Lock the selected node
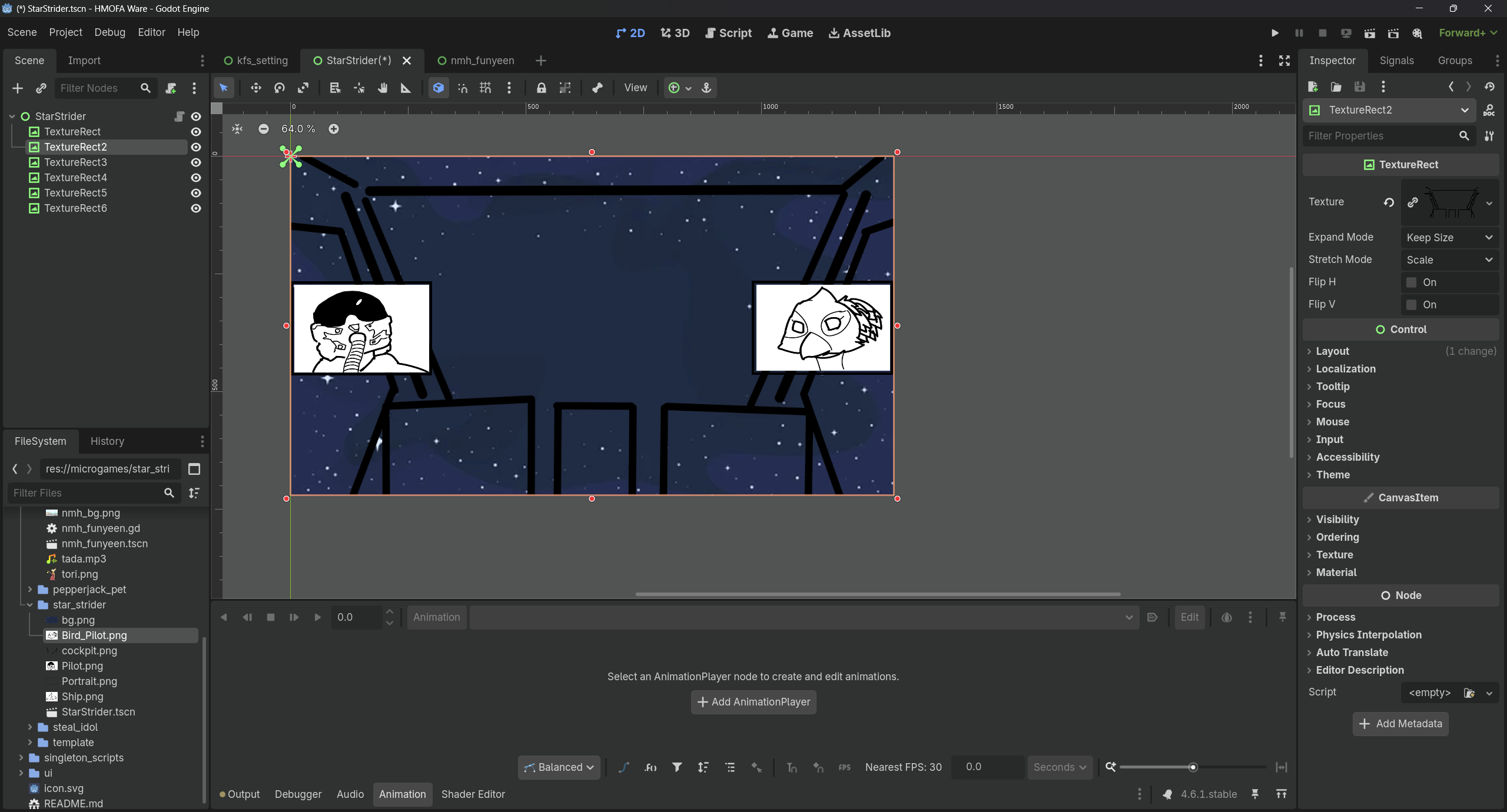The image size is (1507, 812). click(x=541, y=88)
